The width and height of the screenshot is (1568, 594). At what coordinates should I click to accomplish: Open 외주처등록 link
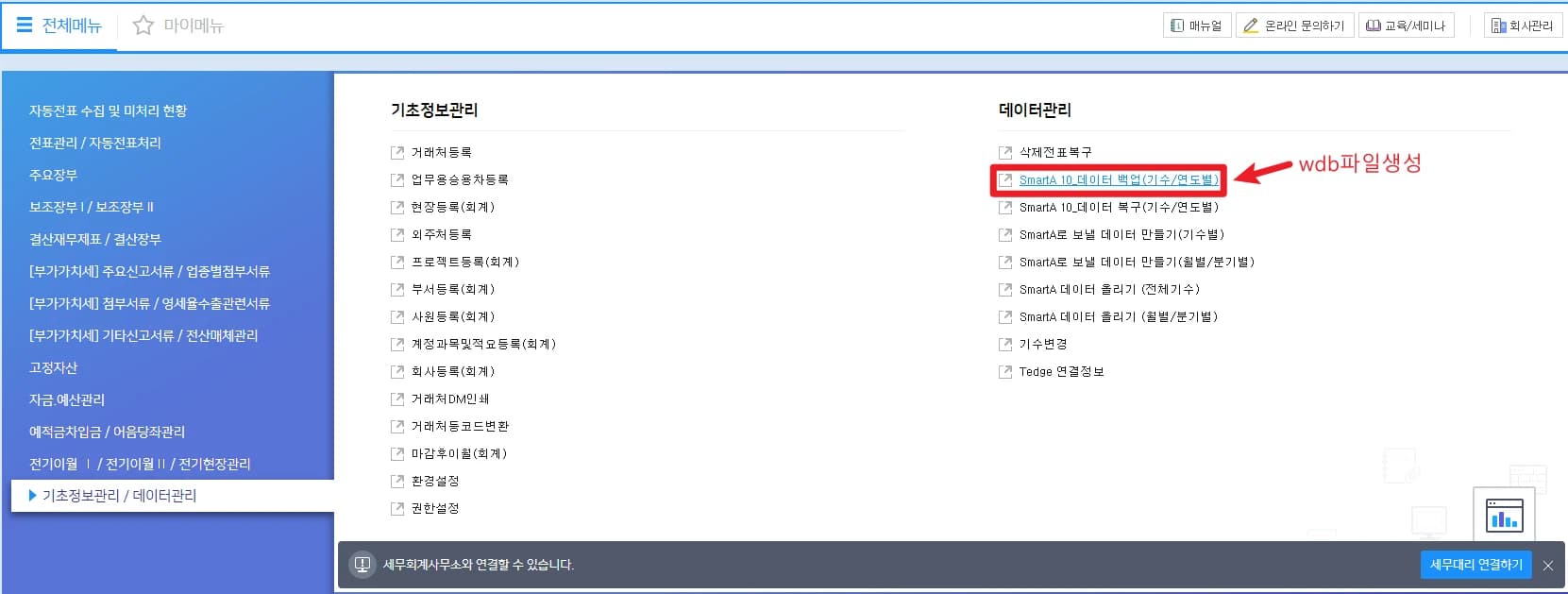pyautogui.click(x=441, y=234)
